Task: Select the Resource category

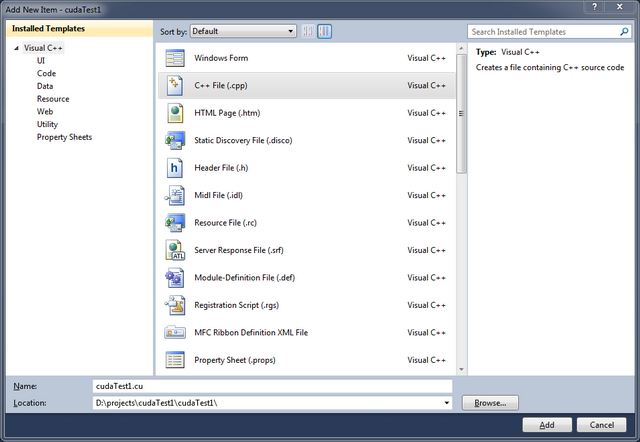Action: point(53,99)
